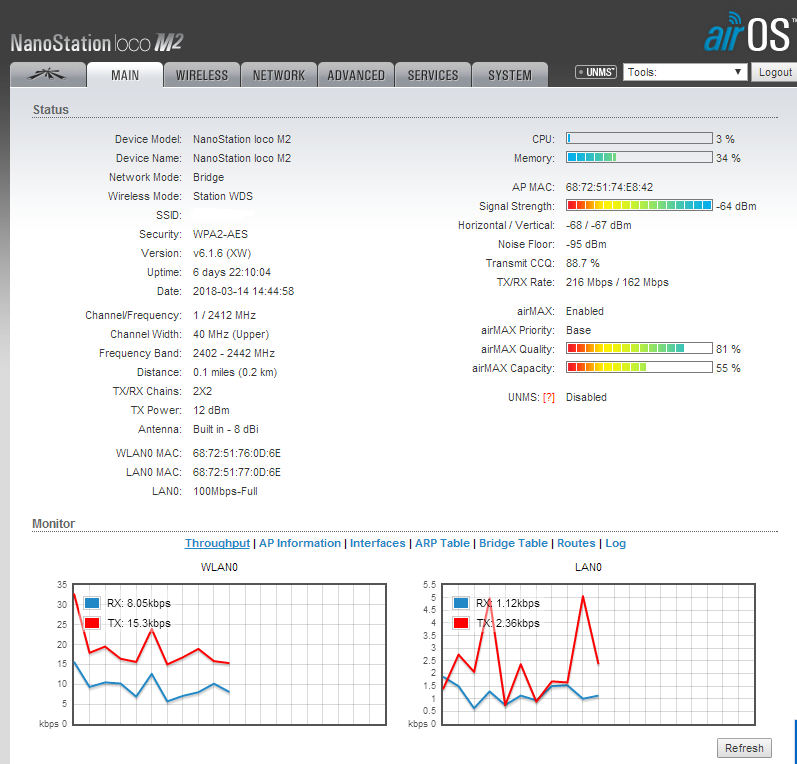Click the Distance value 0.1 miles (0.2 km)
Screen dimensions: 797x764
(x=235, y=373)
